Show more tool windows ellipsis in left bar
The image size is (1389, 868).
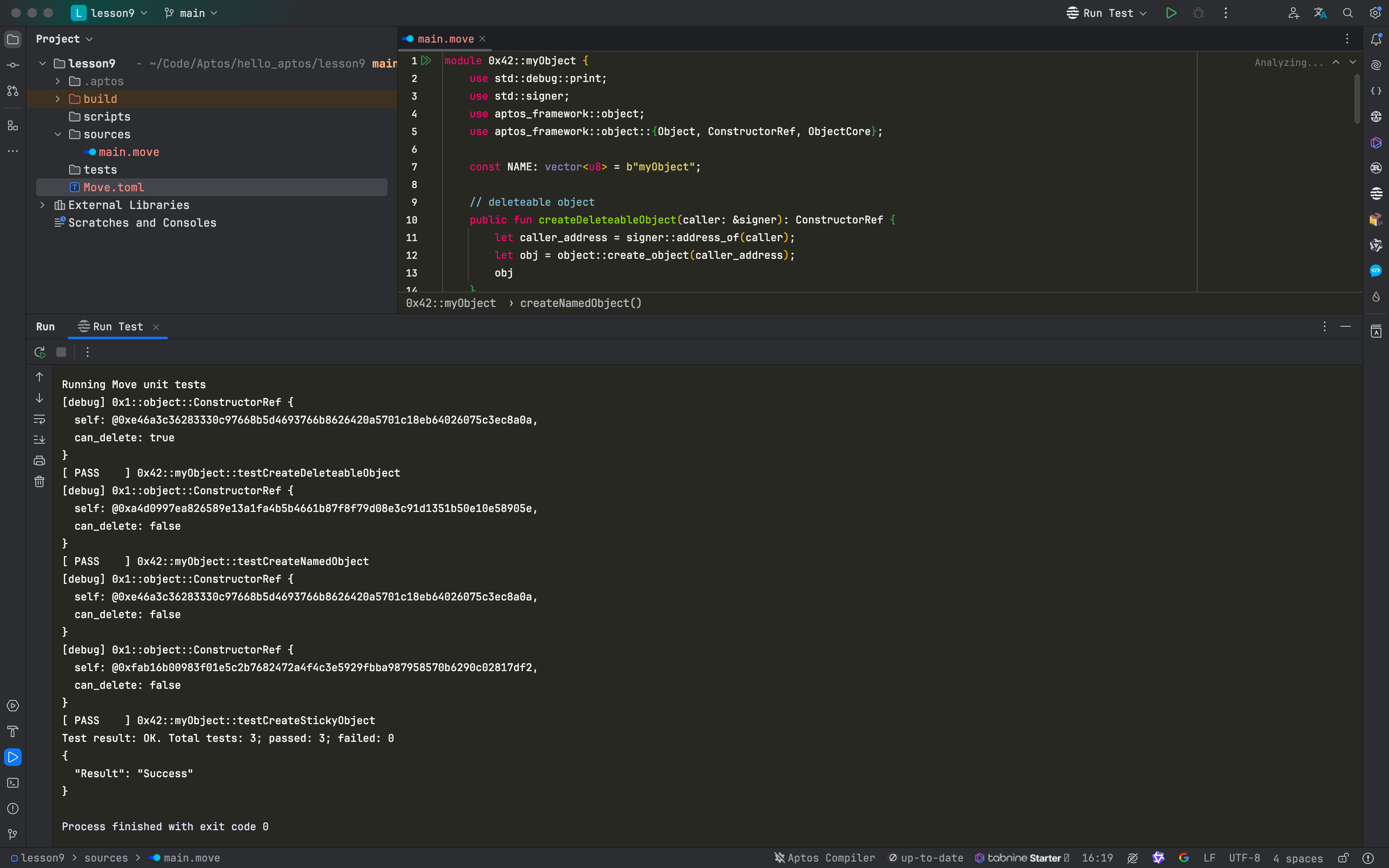point(12,151)
